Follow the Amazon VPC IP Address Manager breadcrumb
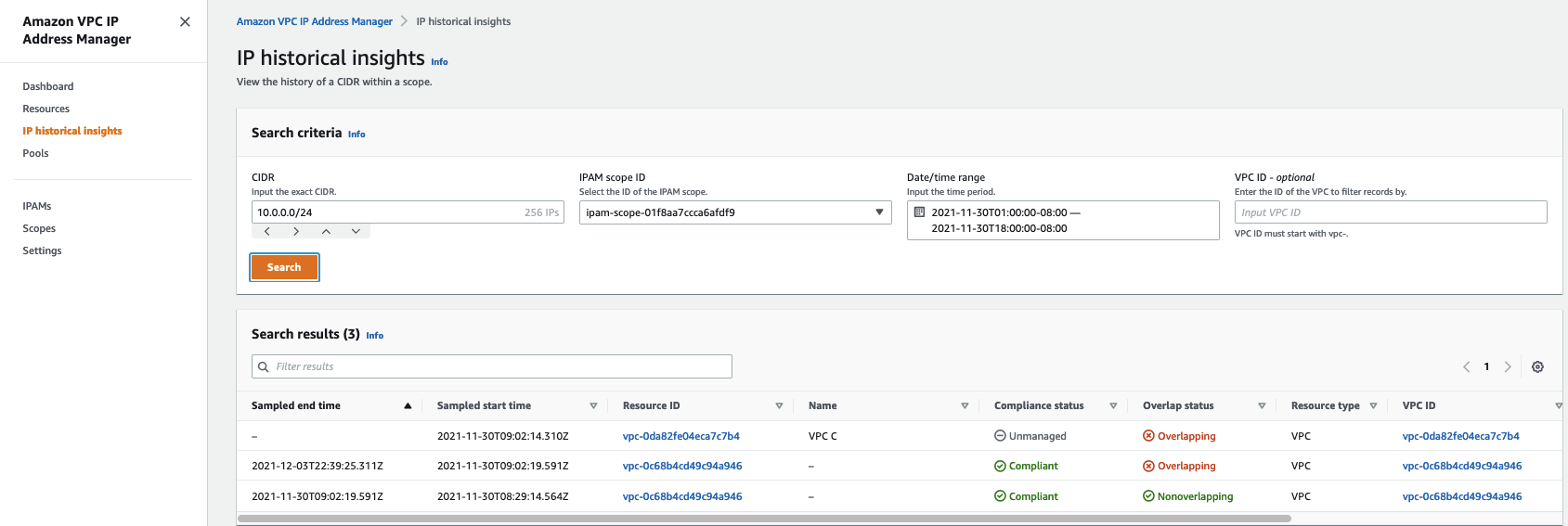The width and height of the screenshot is (1568, 526). click(x=315, y=21)
